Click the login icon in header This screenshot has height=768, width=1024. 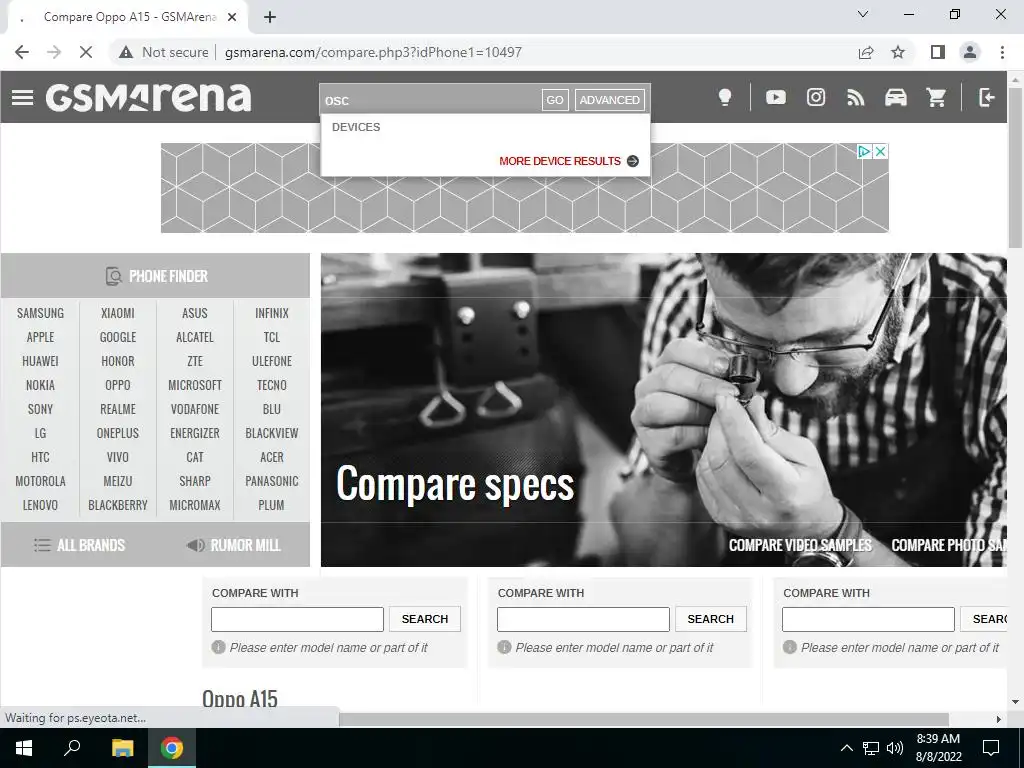point(986,97)
